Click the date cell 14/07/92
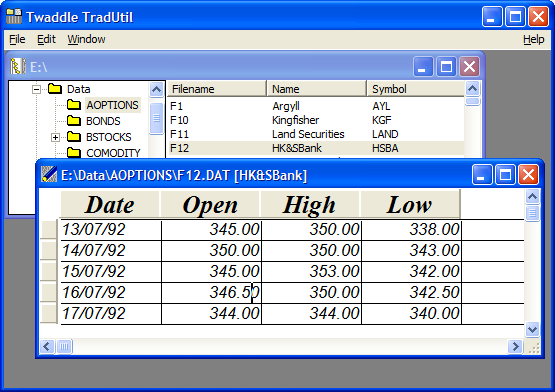 point(111,251)
